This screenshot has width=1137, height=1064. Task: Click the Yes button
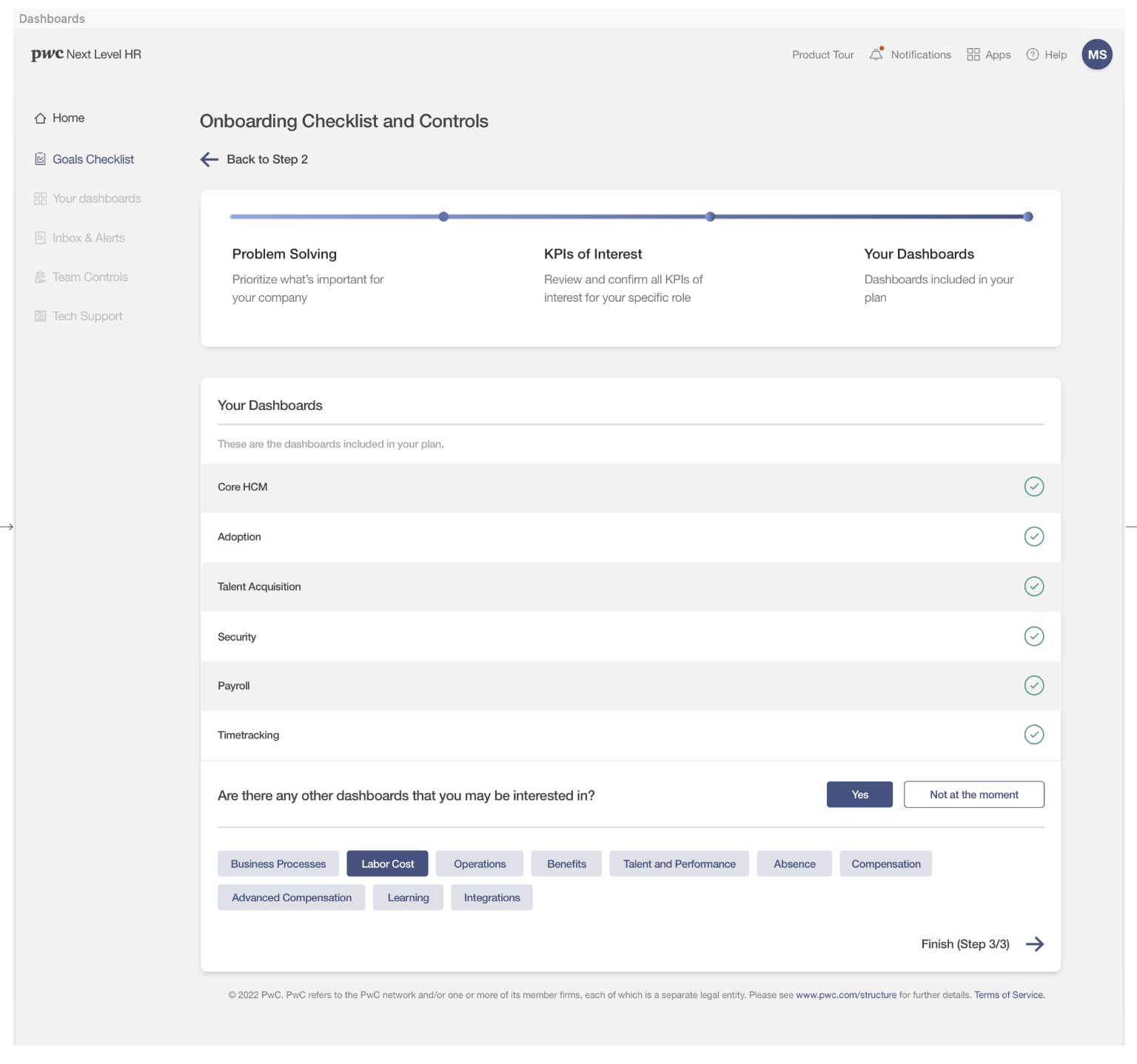pyautogui.click(x=859, y=795)
